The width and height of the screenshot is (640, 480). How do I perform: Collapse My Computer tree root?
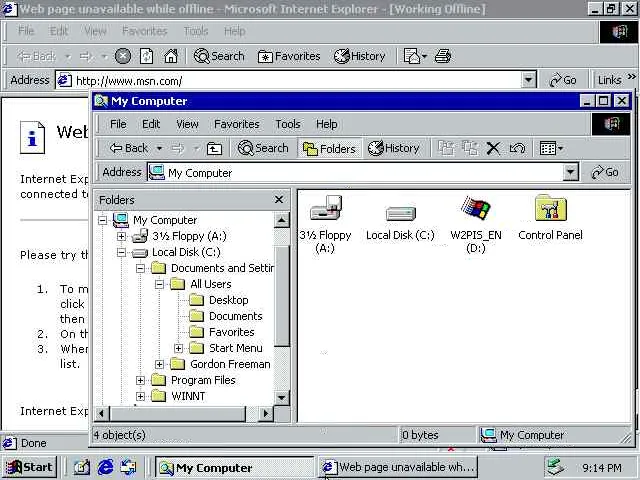coord(102,220)
